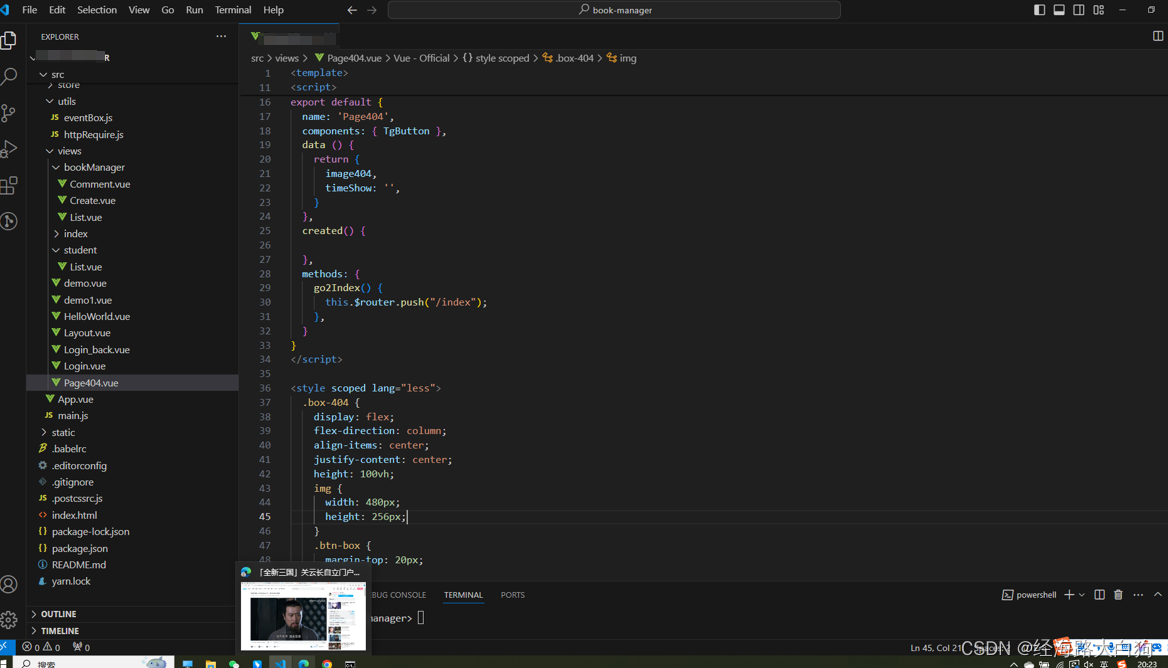Expand the TIMELINE section
Image resolution: width=1168 pixels, height=668 pixels.
60,631
